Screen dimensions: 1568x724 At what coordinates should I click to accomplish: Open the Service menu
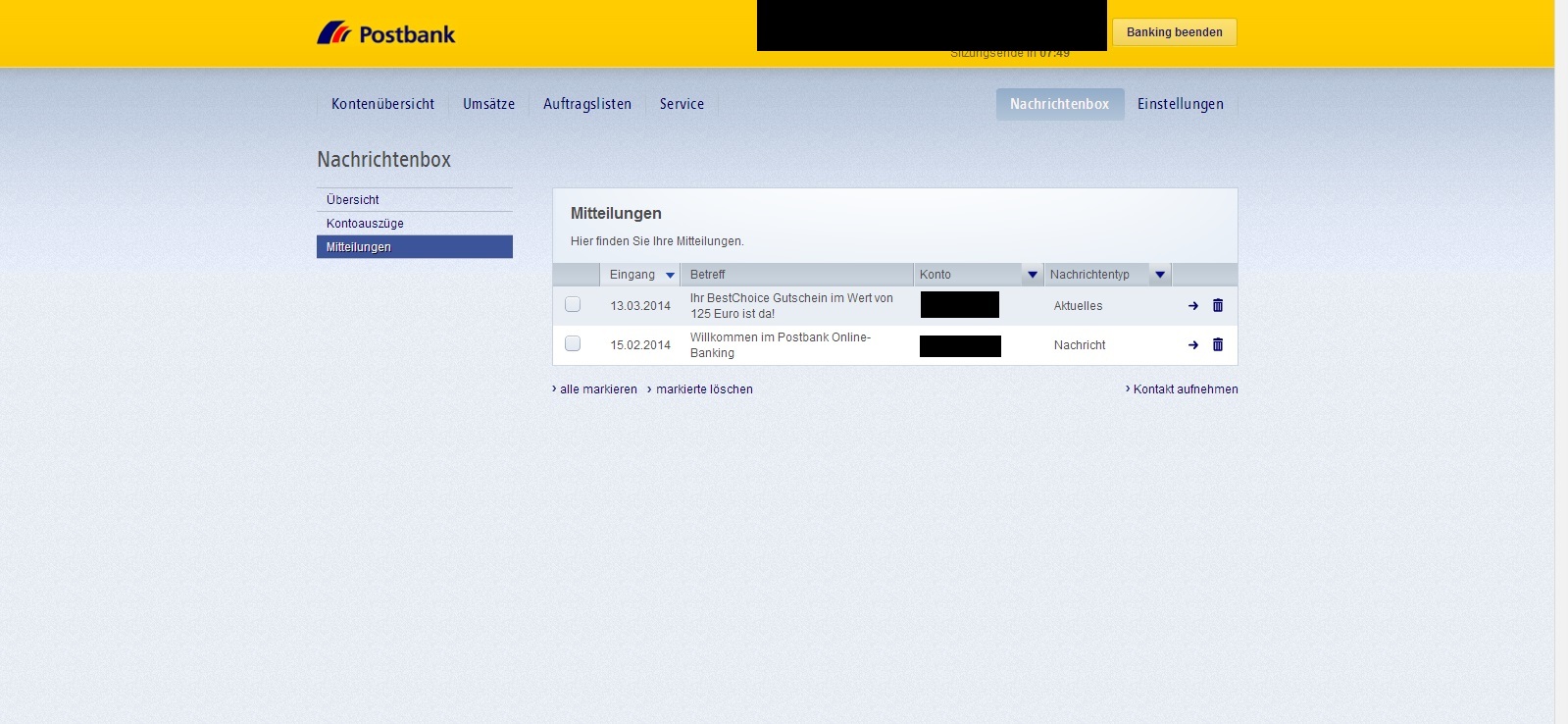682,104
